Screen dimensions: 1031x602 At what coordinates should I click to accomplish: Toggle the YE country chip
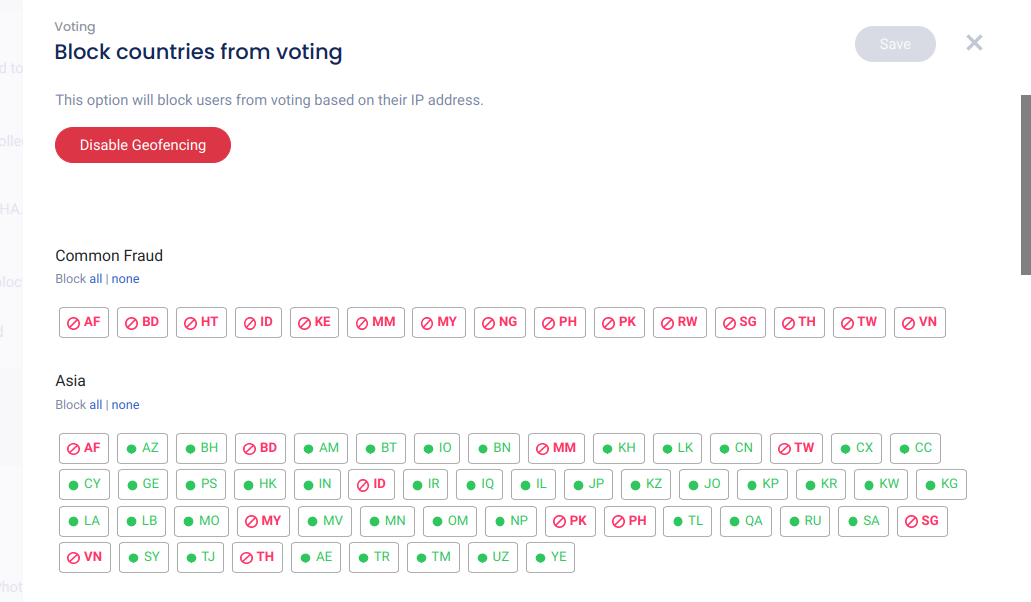click(550, 557)
